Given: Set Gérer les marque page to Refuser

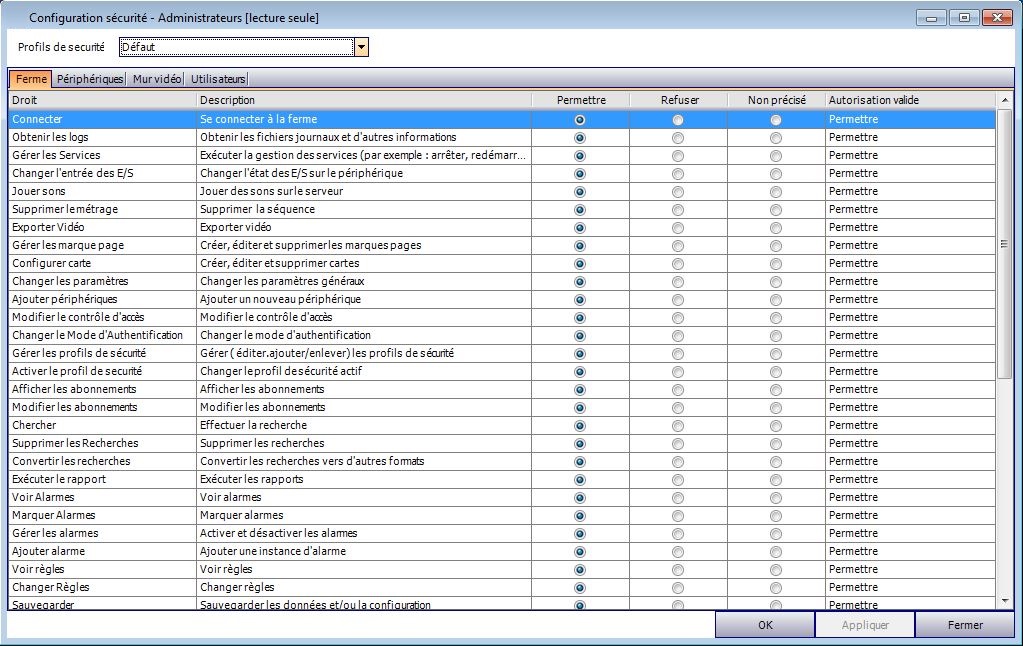Looking at the screenshot, I should click(678, 246).
